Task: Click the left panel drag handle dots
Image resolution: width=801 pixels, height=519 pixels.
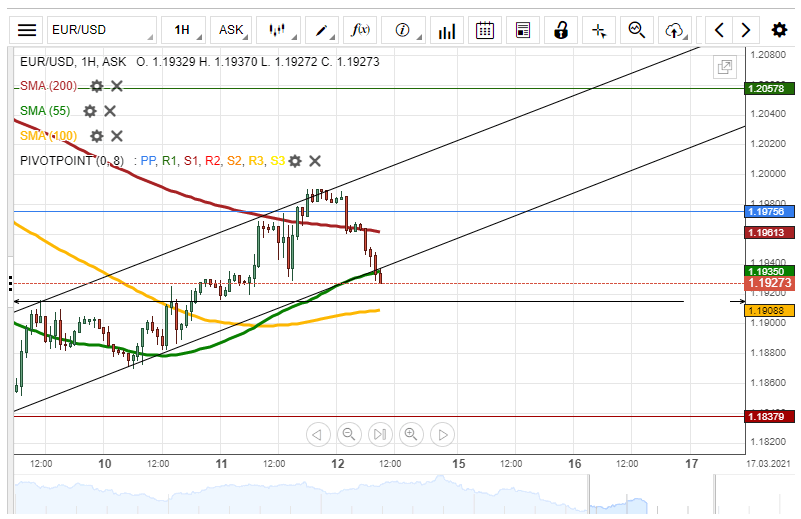Action: 10,283
